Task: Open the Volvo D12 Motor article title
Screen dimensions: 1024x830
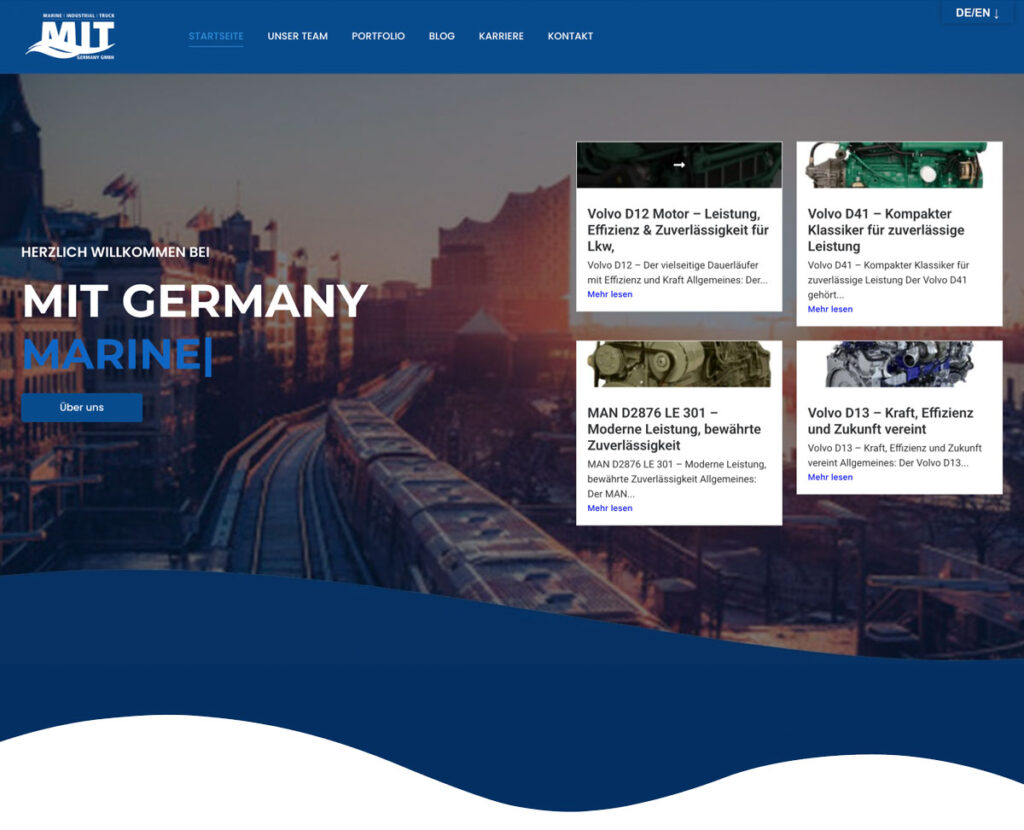Action: tap(678, 230)
